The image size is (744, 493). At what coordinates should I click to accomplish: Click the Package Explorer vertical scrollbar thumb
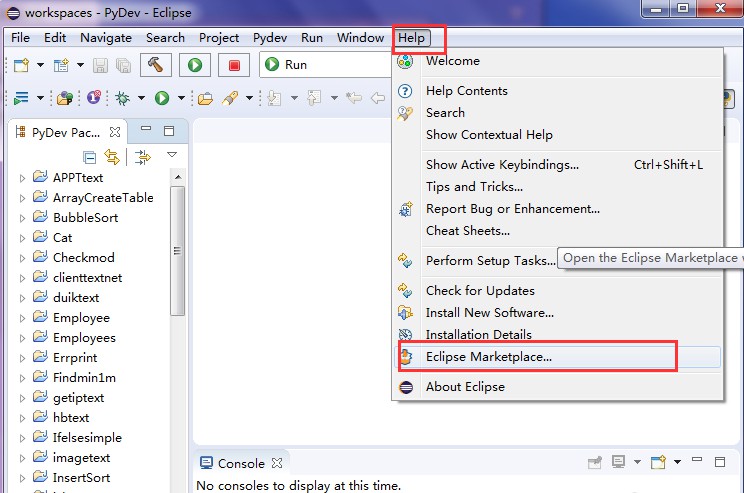pos(177,251)
